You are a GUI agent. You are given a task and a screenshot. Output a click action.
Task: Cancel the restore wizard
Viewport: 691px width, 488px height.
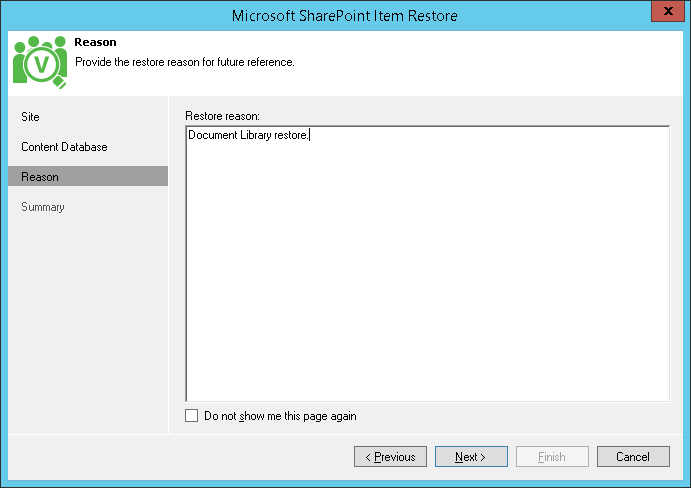633,457
